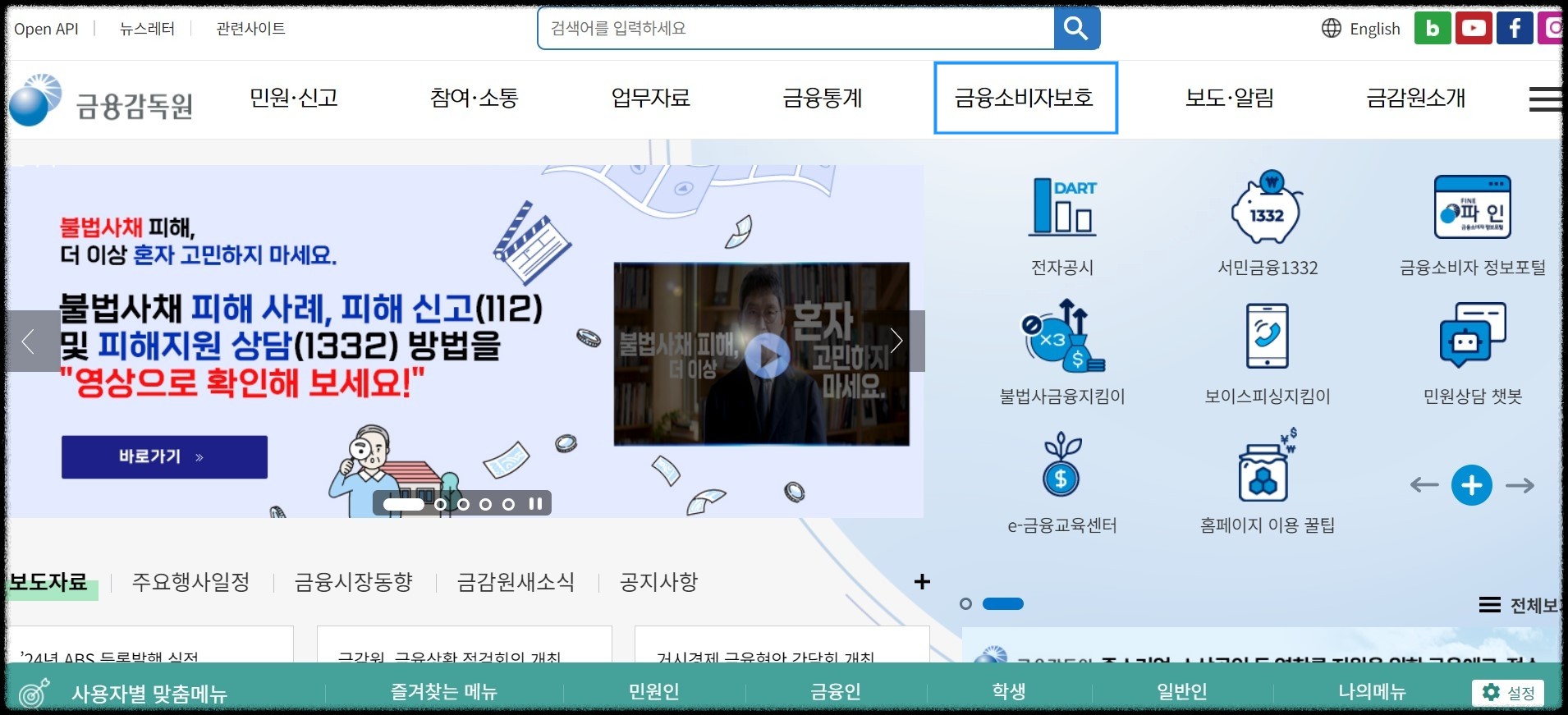Pause the banner slideshow

[535, 504]
